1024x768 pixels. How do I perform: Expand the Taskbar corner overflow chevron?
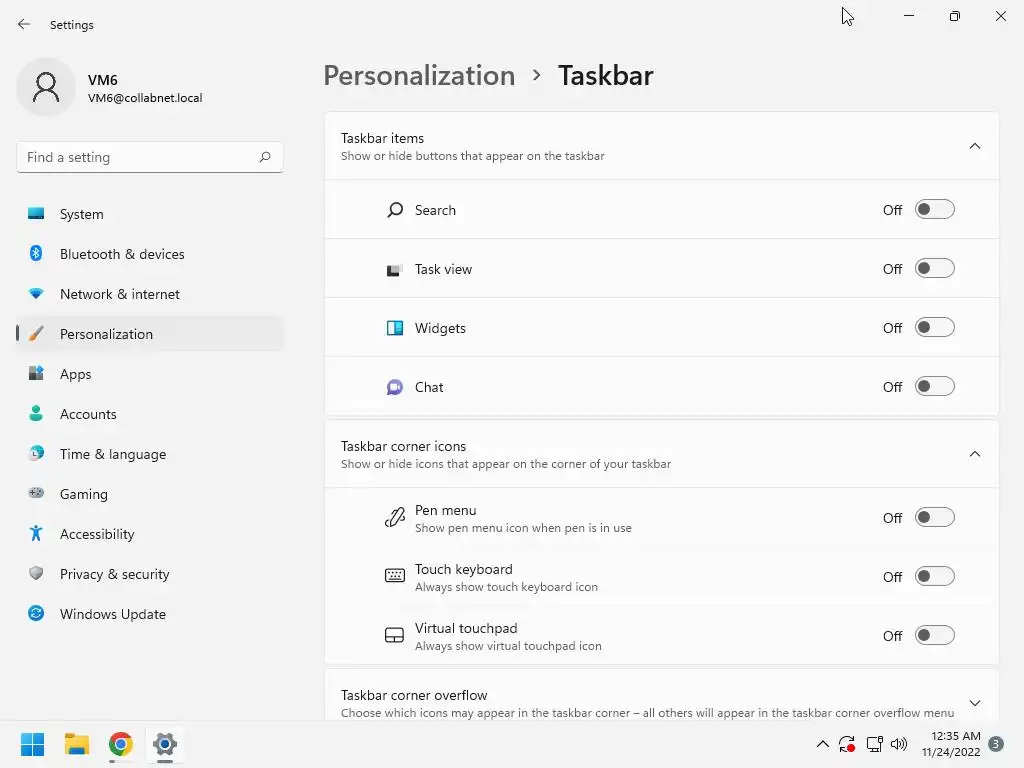(x=974, y=703)
